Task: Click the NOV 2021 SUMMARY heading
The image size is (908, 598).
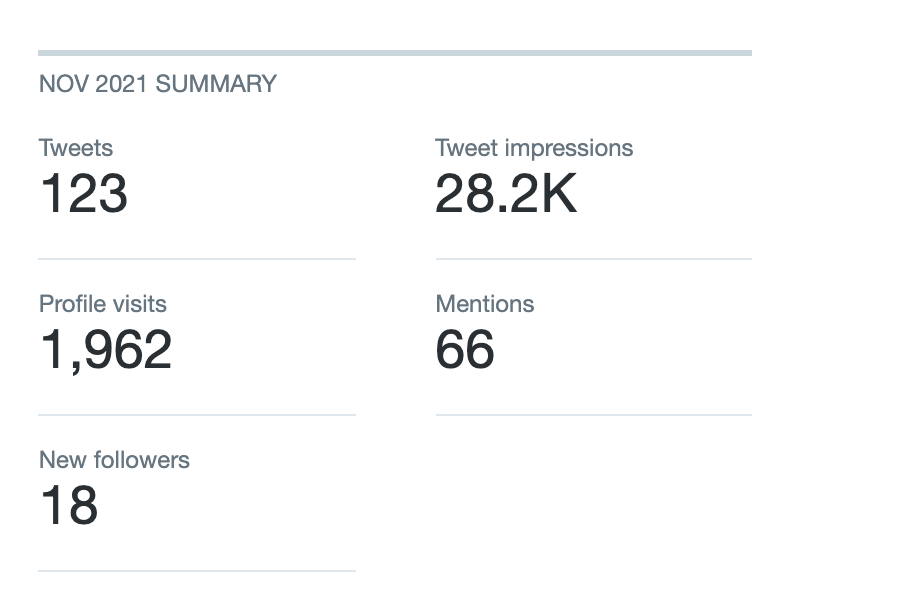Action: coord(157,84)
